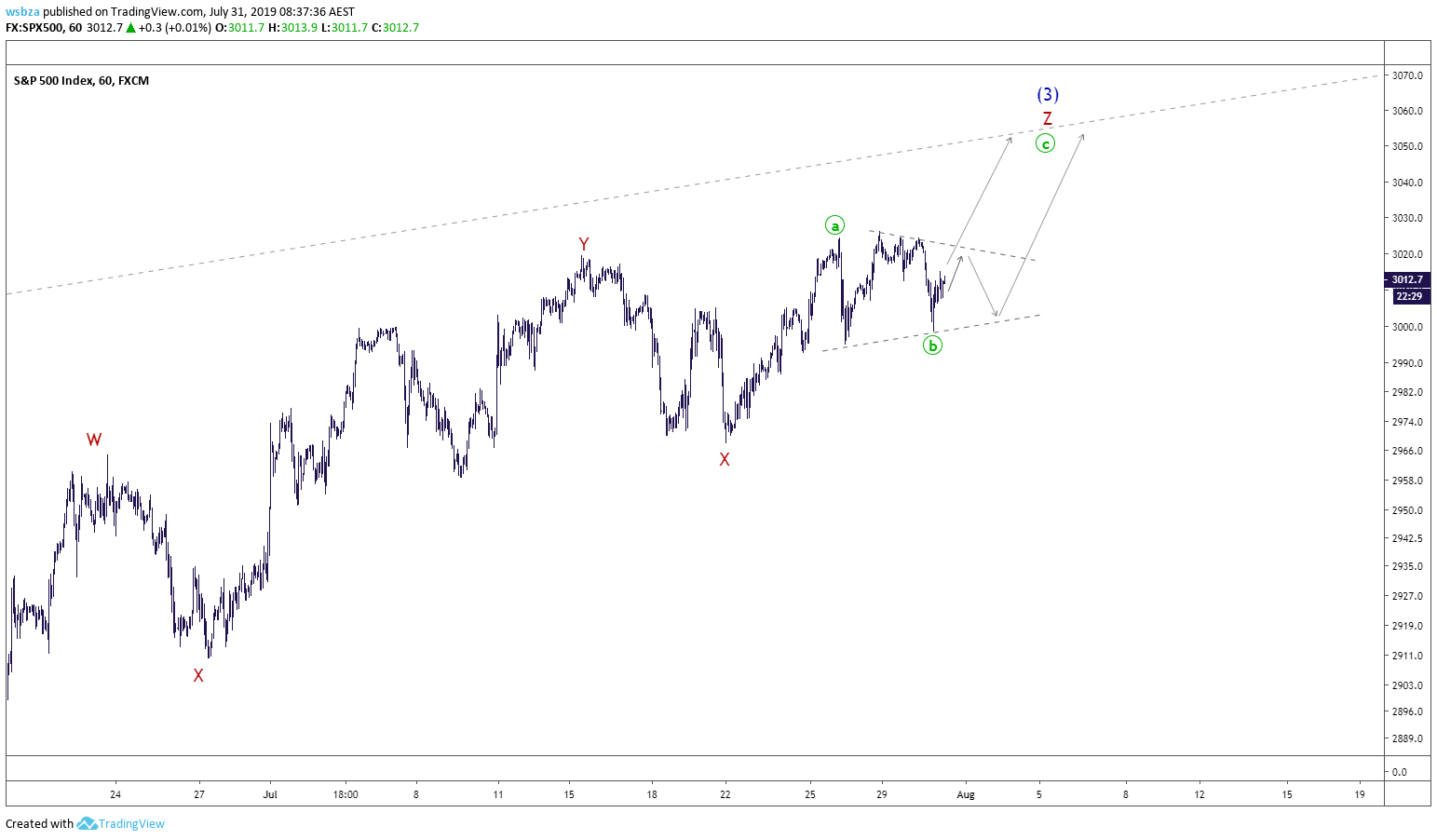Click the red Y wave label
This screenshot has width=1437, height=840.
584,244
